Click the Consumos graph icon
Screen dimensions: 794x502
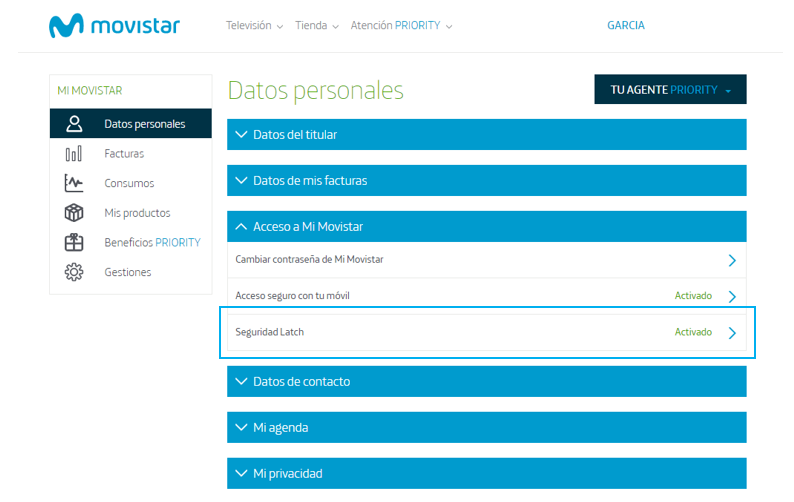tap(74, 183)
